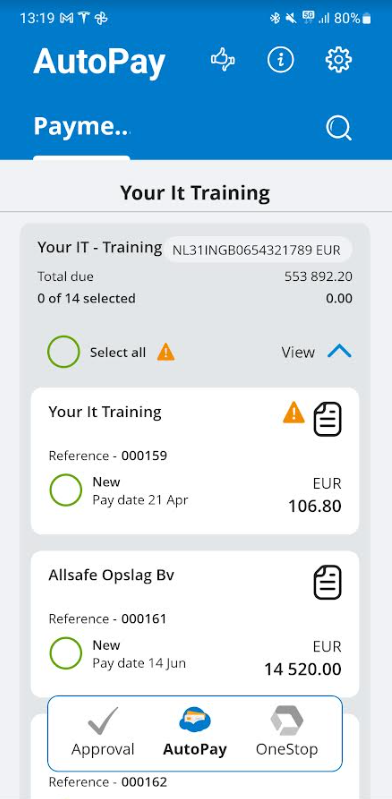Screen dimensions: 392x799
Task: Open the info icon in header
Action: pos(281,60)
